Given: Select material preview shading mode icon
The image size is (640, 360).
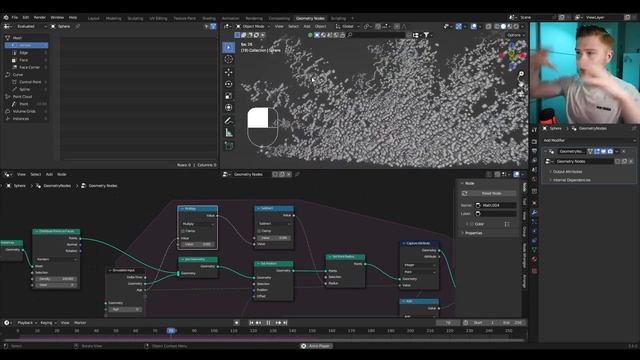Looking at the screenshot, I should [509, 27].
